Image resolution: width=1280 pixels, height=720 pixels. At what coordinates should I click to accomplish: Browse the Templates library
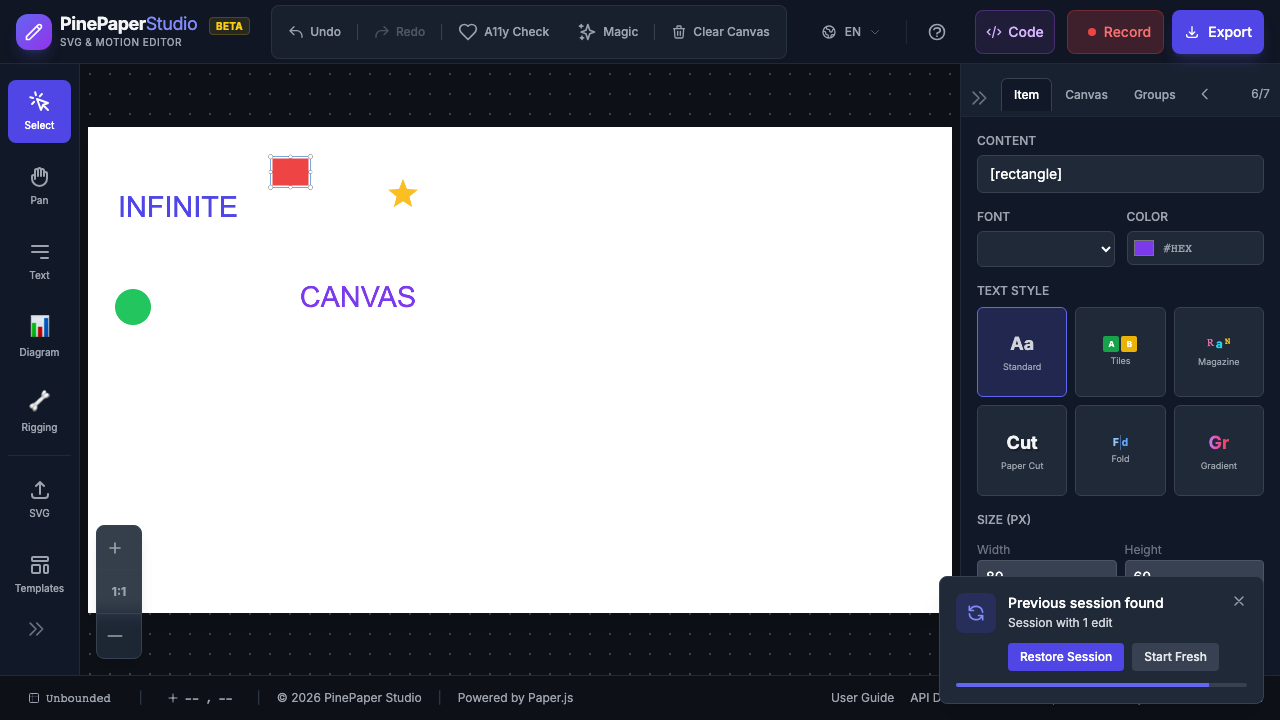38,572
